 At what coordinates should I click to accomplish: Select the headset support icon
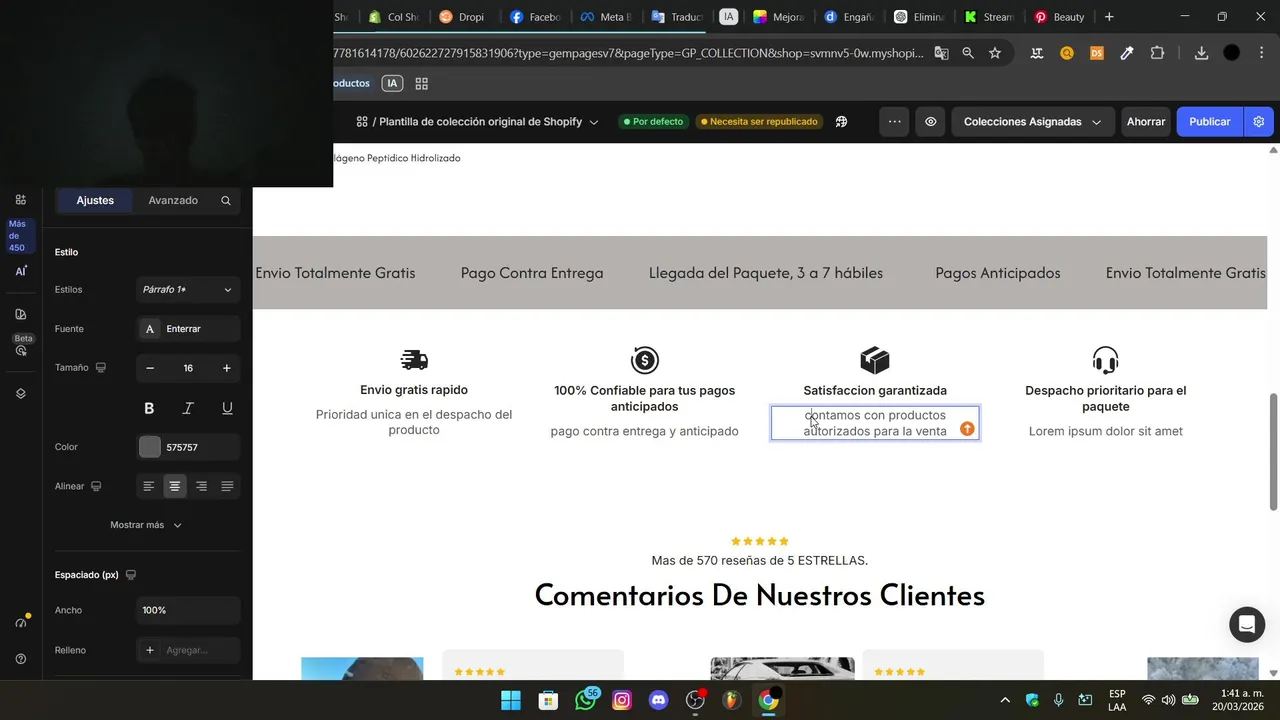click(1105, 360)
